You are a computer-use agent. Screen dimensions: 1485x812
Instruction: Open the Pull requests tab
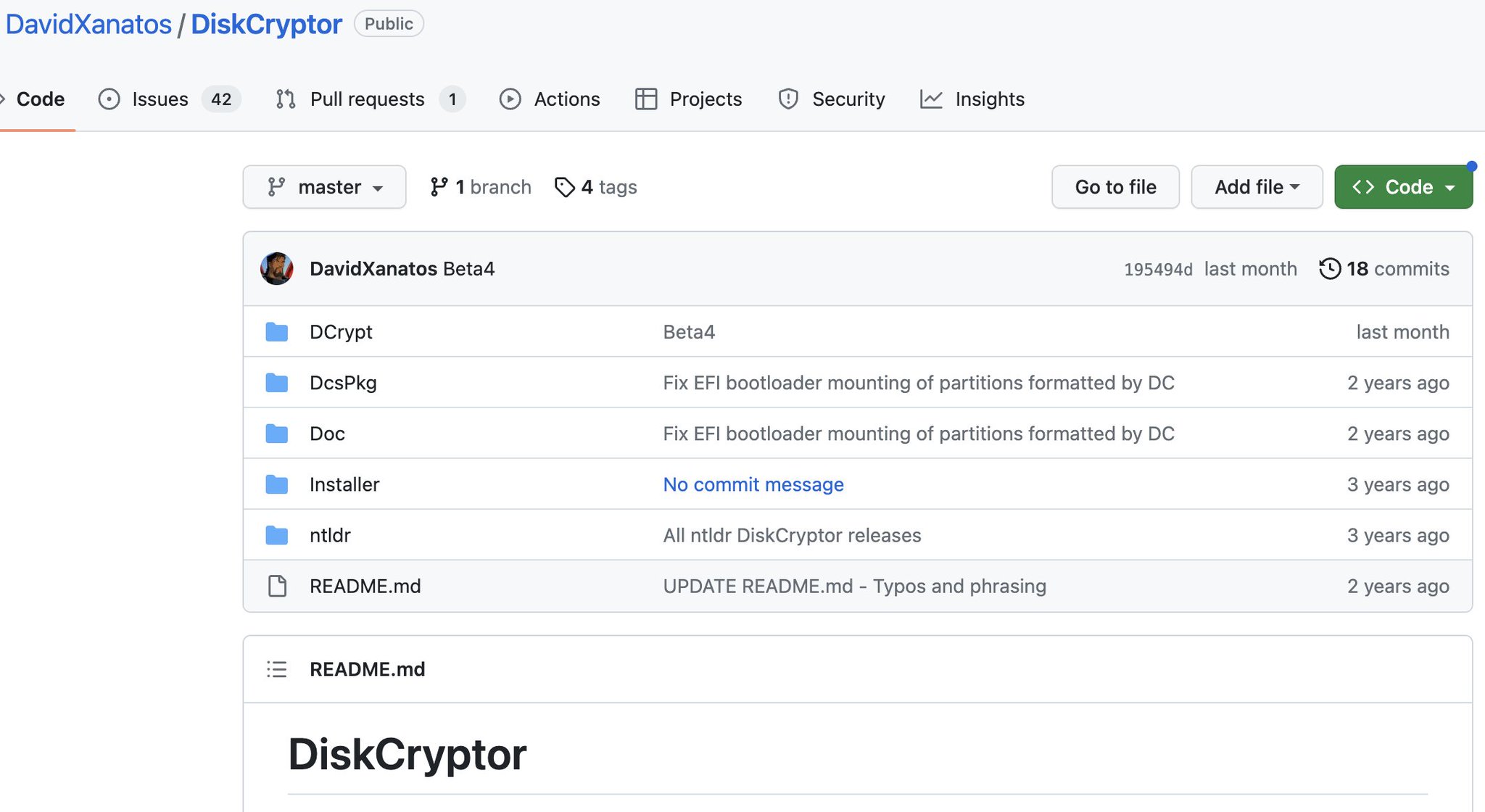367,99
